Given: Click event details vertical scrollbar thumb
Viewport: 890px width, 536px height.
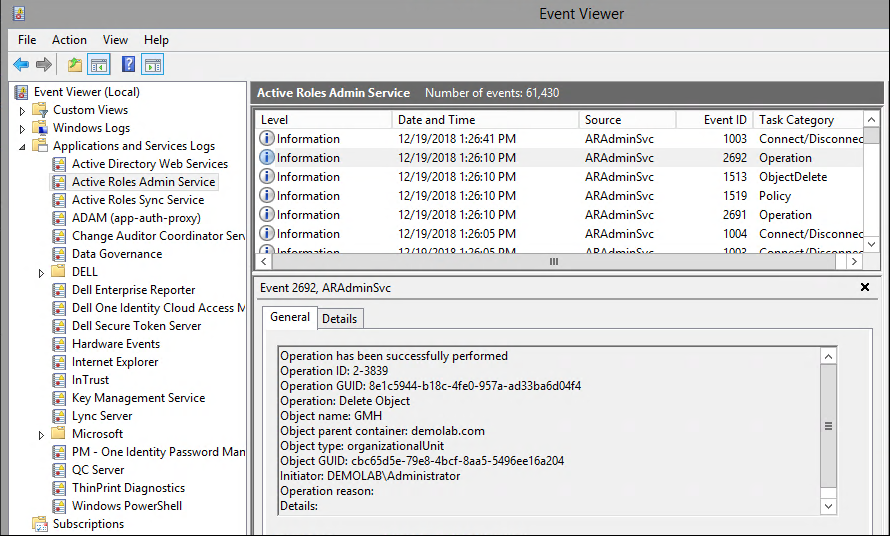Looking at the screenshot, I should 828,426.
